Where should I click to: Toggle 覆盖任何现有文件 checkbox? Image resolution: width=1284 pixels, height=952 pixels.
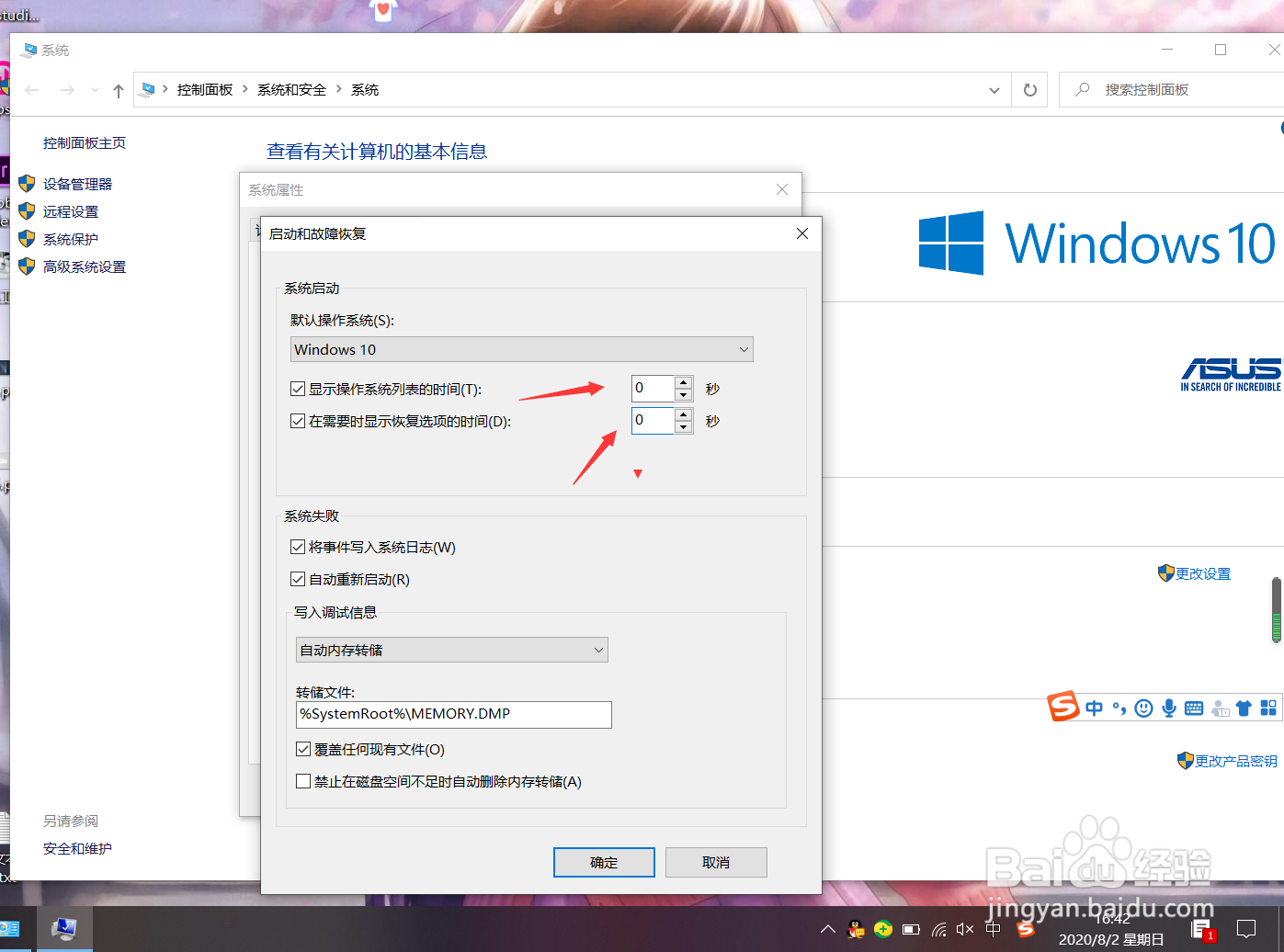pyautogui.click(x=303, y=749)
